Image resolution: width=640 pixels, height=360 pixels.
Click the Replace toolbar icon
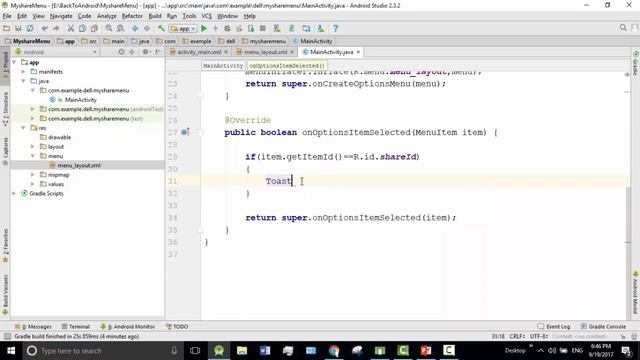(120, 29)
